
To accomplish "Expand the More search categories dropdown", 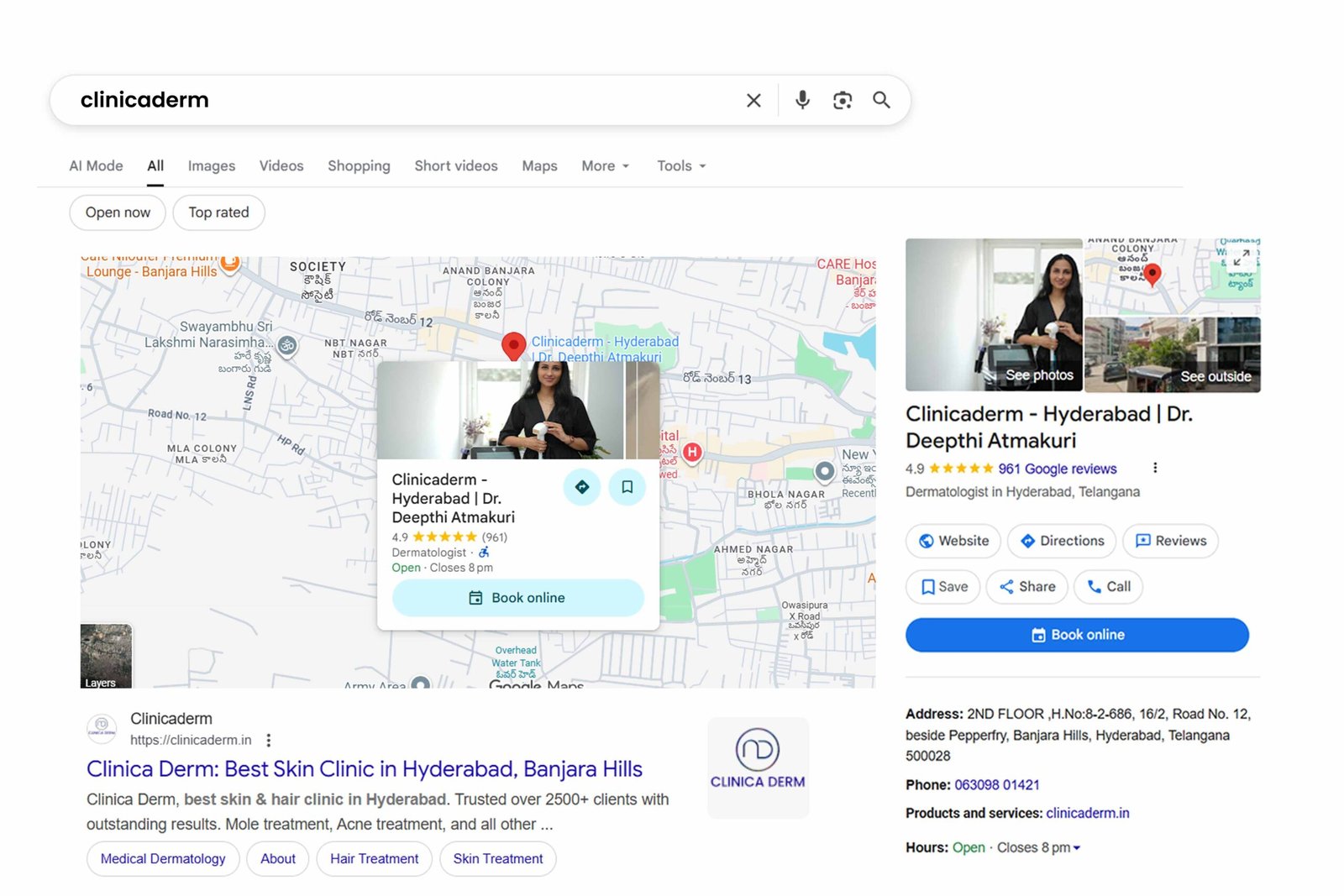I will [604, 165].
